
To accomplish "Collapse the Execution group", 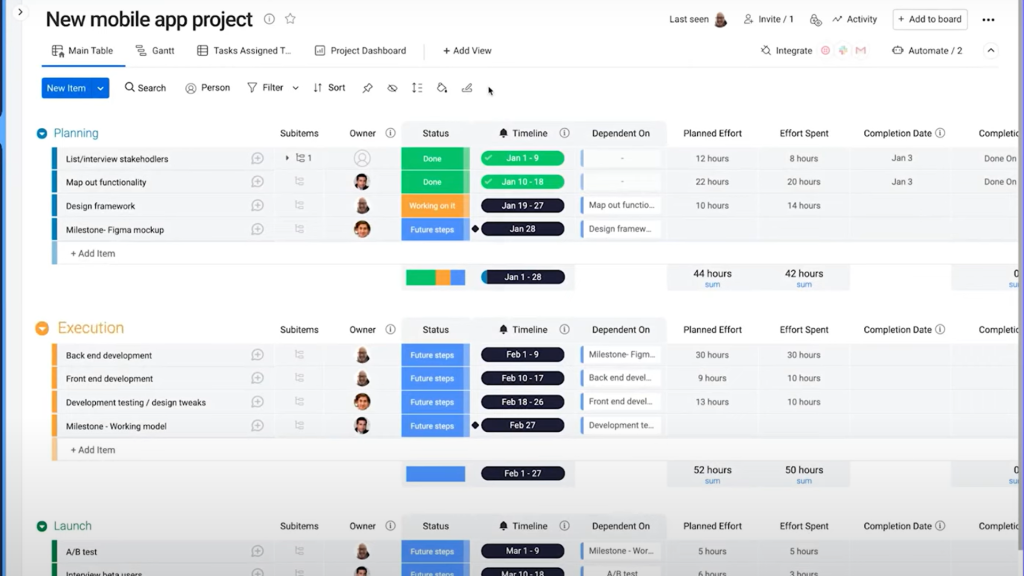I will [x=42, y=328].
